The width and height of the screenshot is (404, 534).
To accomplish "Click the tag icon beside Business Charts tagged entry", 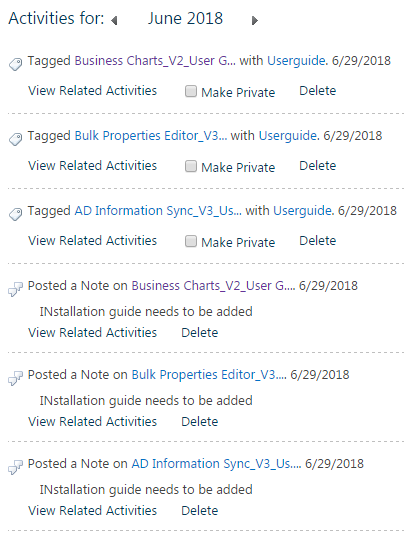I will 15,64.
